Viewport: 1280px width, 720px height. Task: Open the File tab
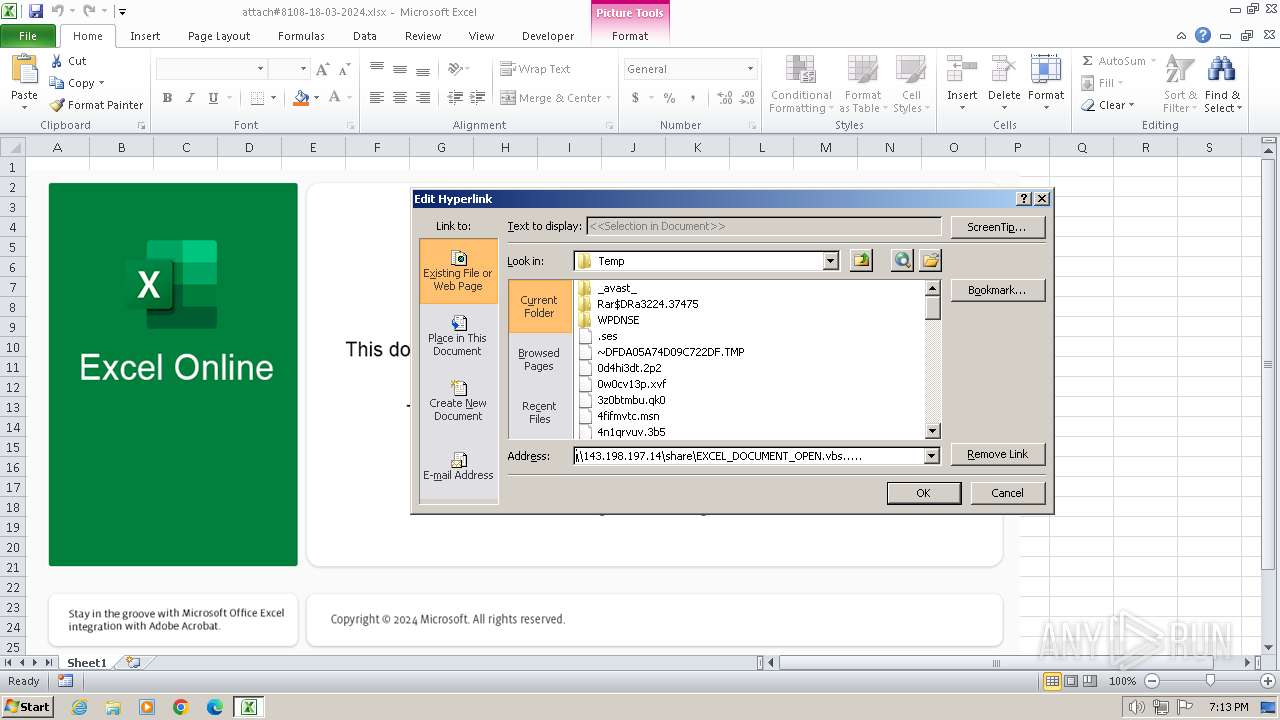coord(28,36)
